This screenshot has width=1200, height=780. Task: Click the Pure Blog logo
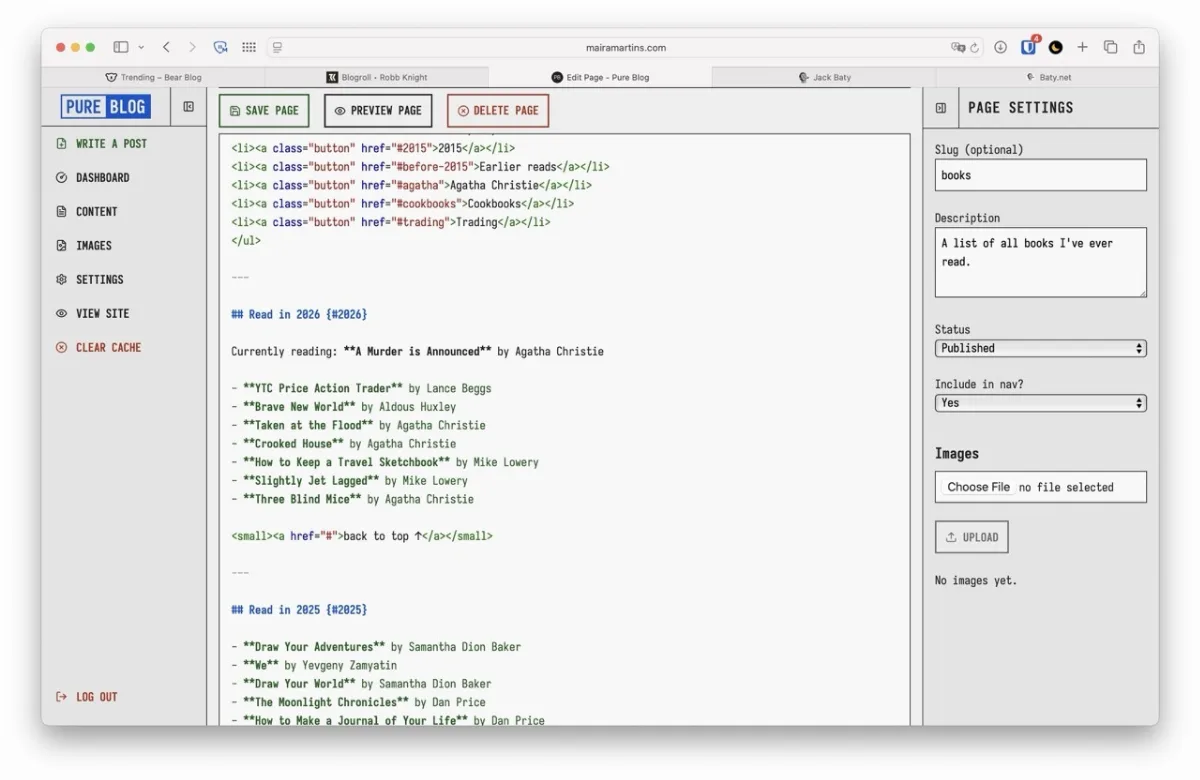pos(105,107)
